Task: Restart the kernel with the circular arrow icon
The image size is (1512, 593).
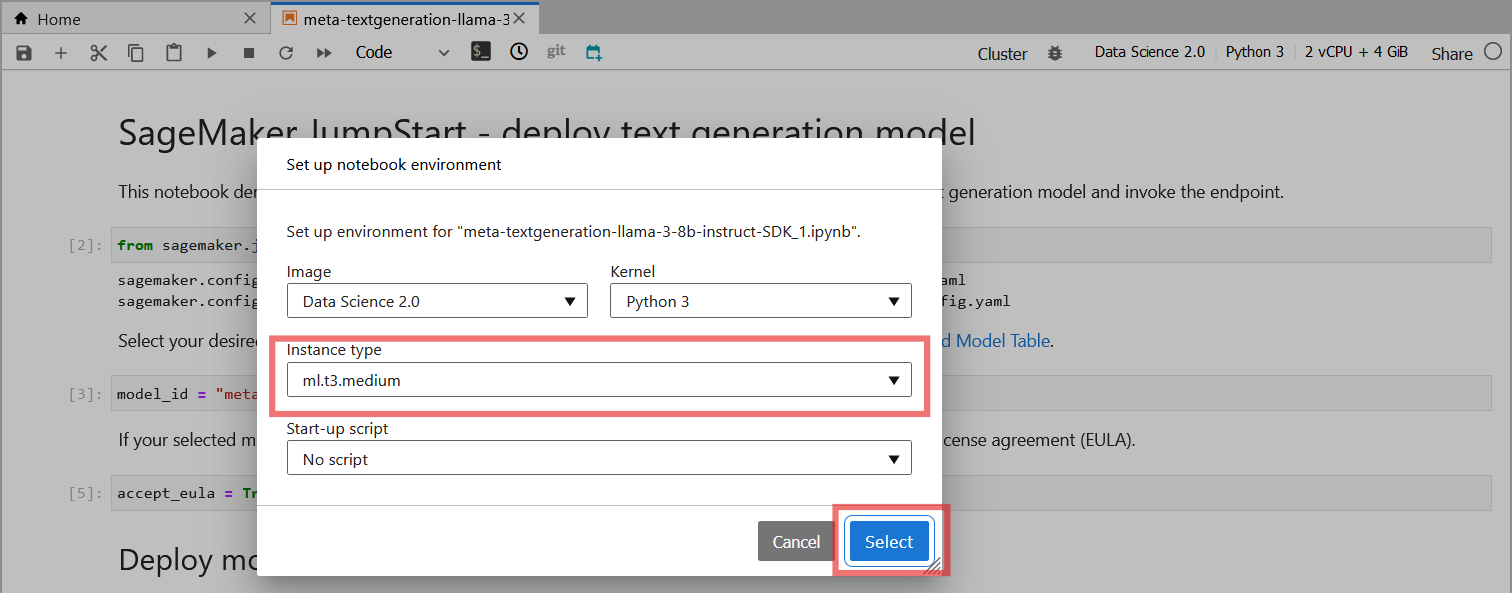Action: (286, 53)
